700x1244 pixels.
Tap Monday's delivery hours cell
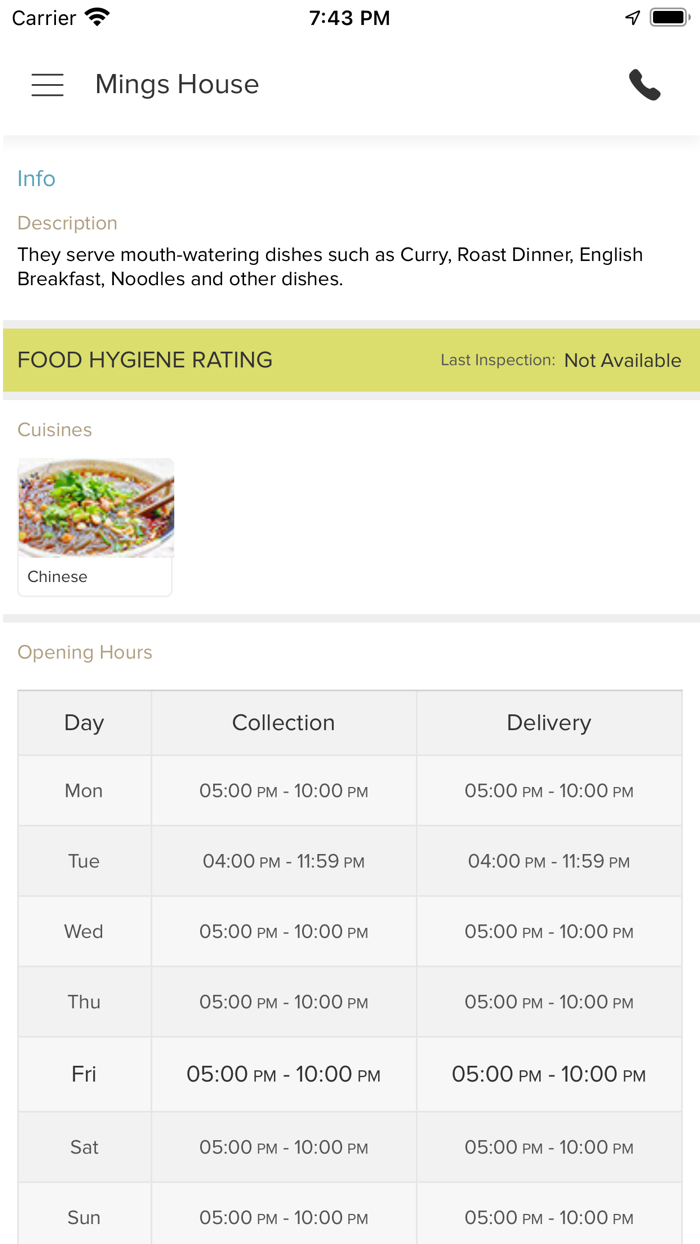(549, 791)
